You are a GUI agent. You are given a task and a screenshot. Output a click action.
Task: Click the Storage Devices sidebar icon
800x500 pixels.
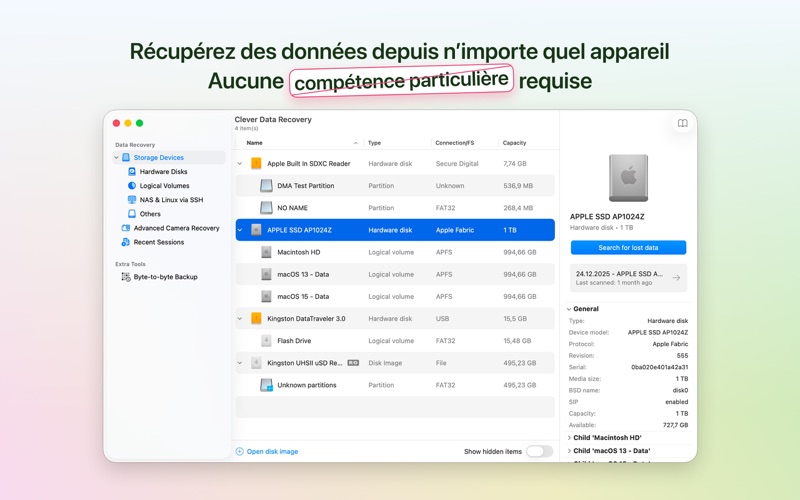(x=126, y=158)
